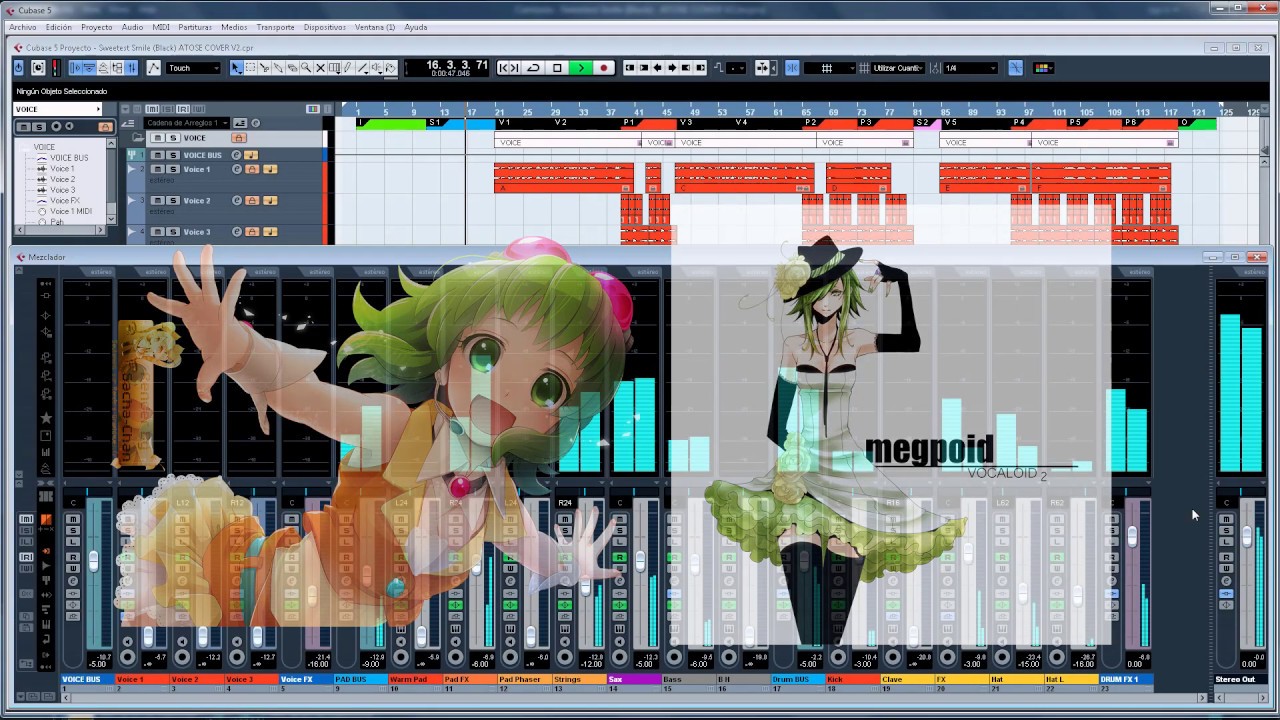
Task: Edit channel settings for VOICE BUS track
Action: pyautogui.click(x=236, y=155)
